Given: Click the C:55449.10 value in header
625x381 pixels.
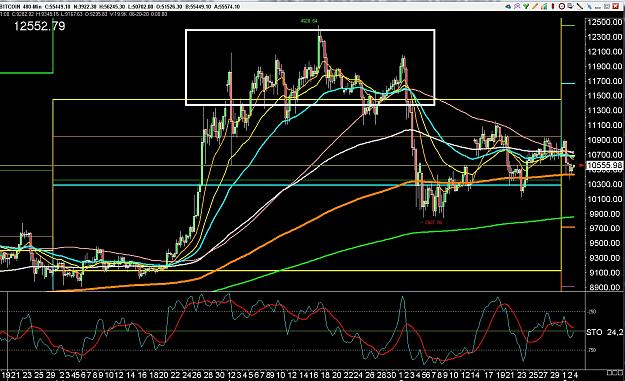Looking at the screenshot, I should [57, 7].
